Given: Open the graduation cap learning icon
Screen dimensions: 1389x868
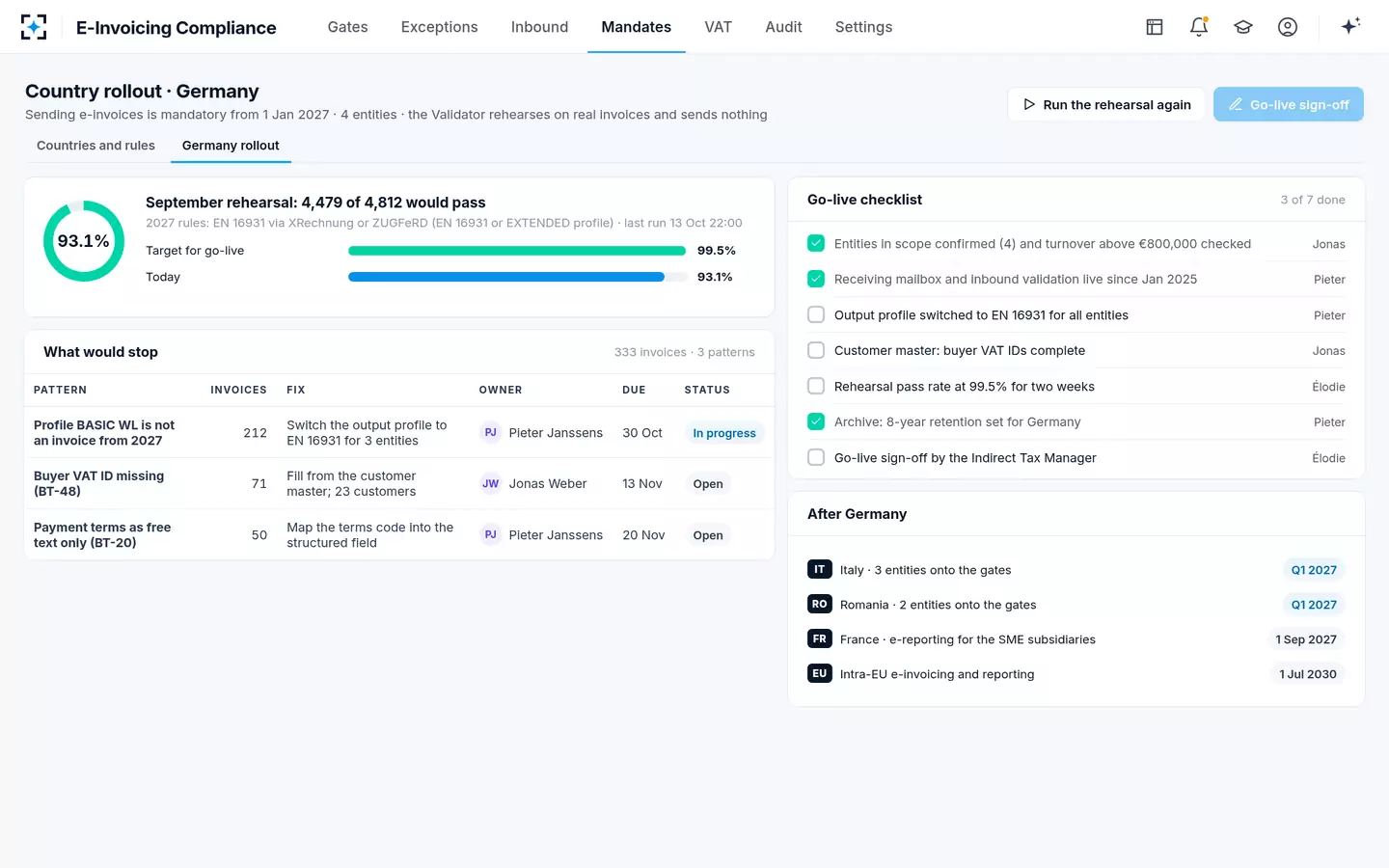Looking at the screenshot, I should coord(1243,27).
